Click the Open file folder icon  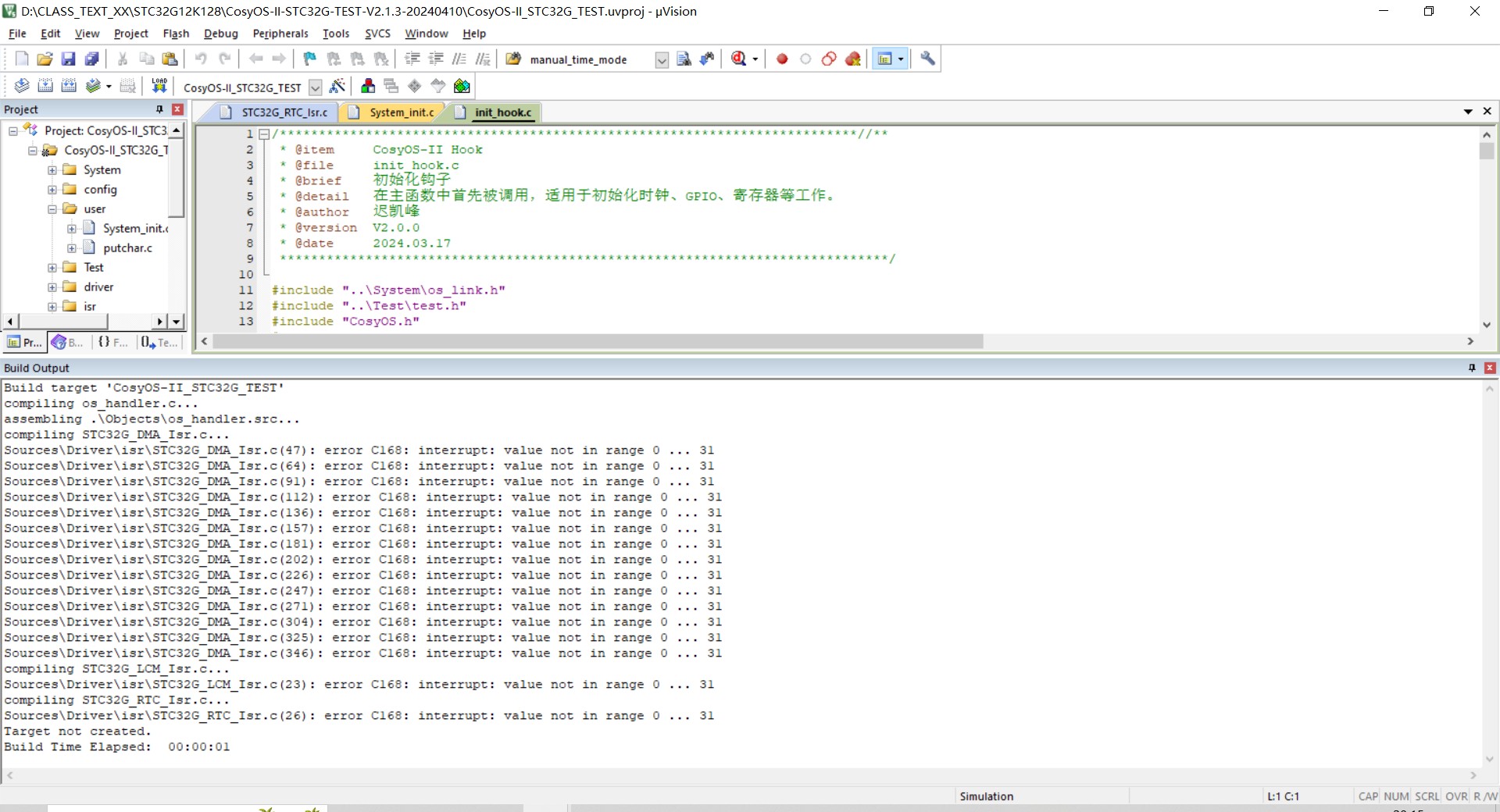coord(45,59)
